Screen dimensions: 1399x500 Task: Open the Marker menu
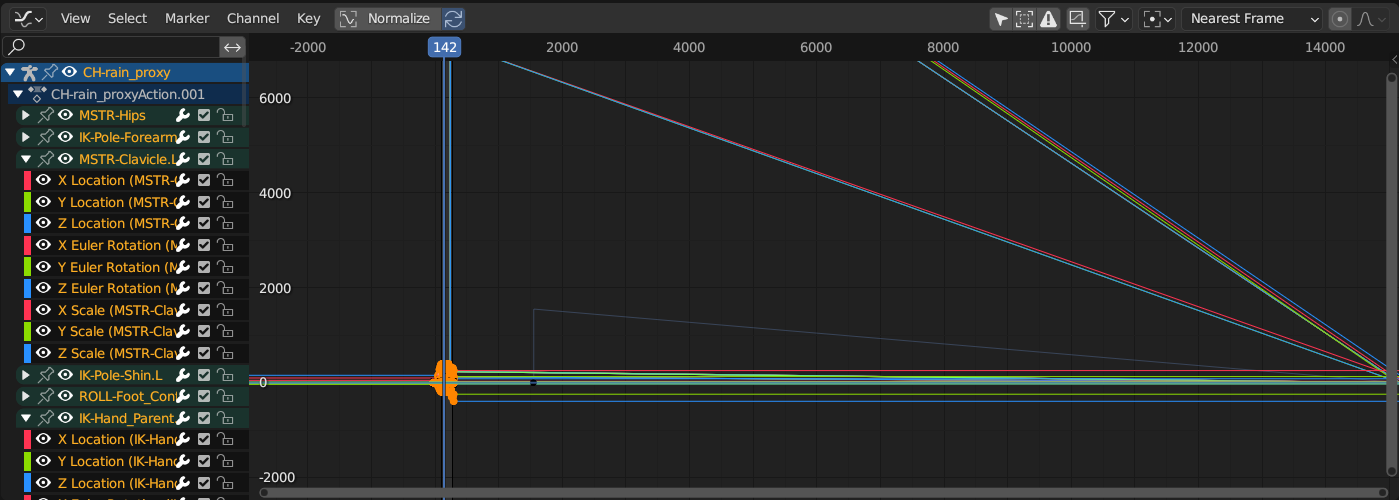(x=187, y=18)
